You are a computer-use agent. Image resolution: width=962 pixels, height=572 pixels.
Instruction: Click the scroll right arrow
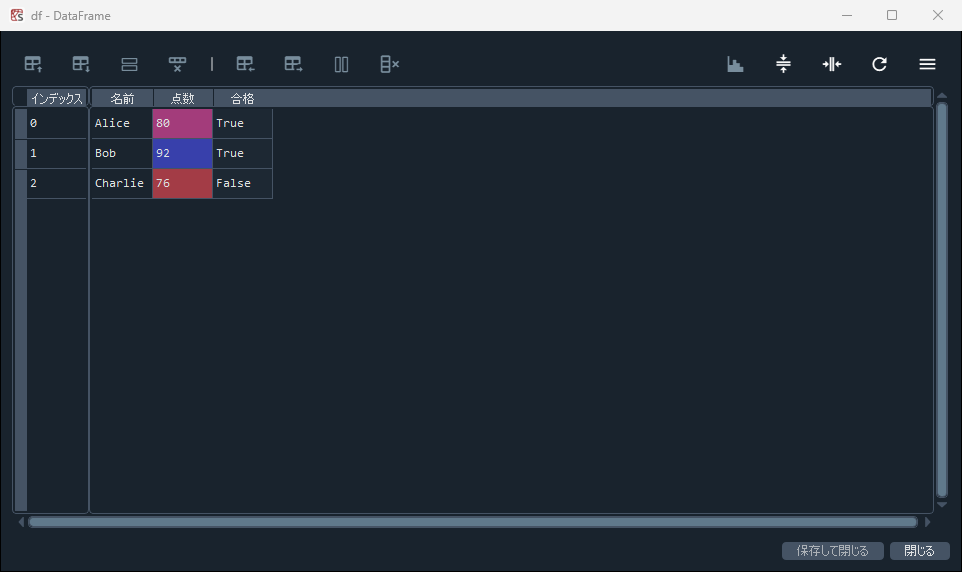click(927, 522)
